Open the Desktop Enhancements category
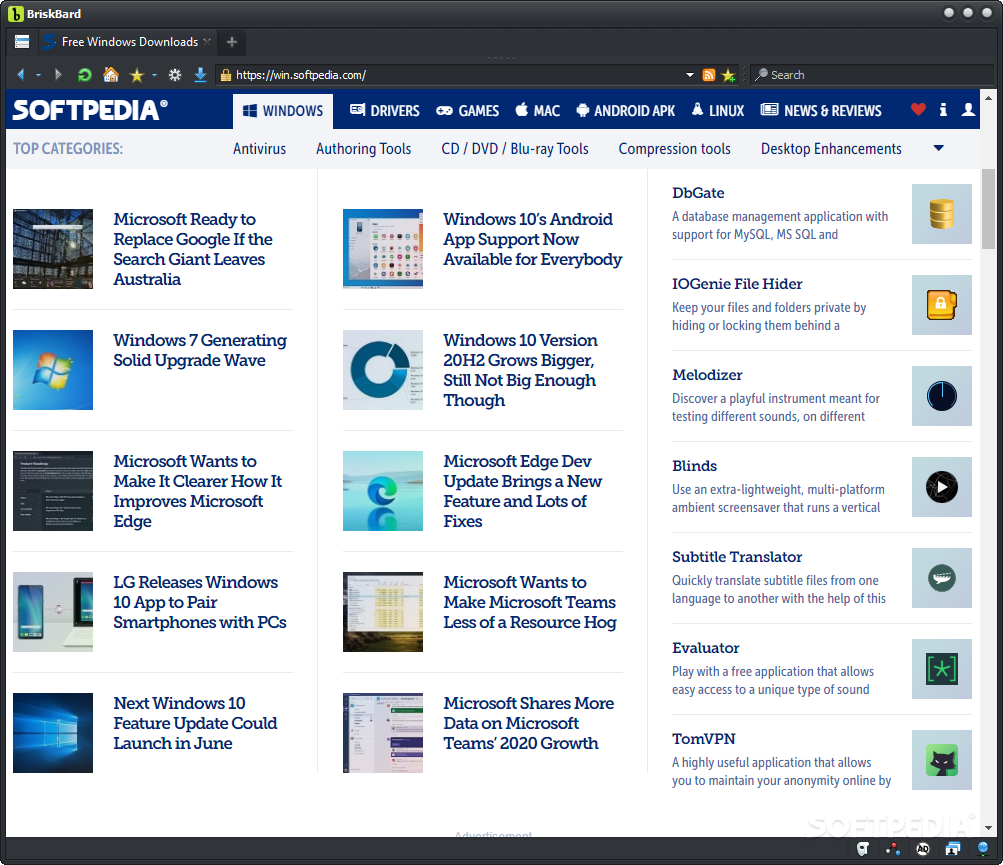Image resolution: width=1003 pixels, height=865 pixels. 831,149
